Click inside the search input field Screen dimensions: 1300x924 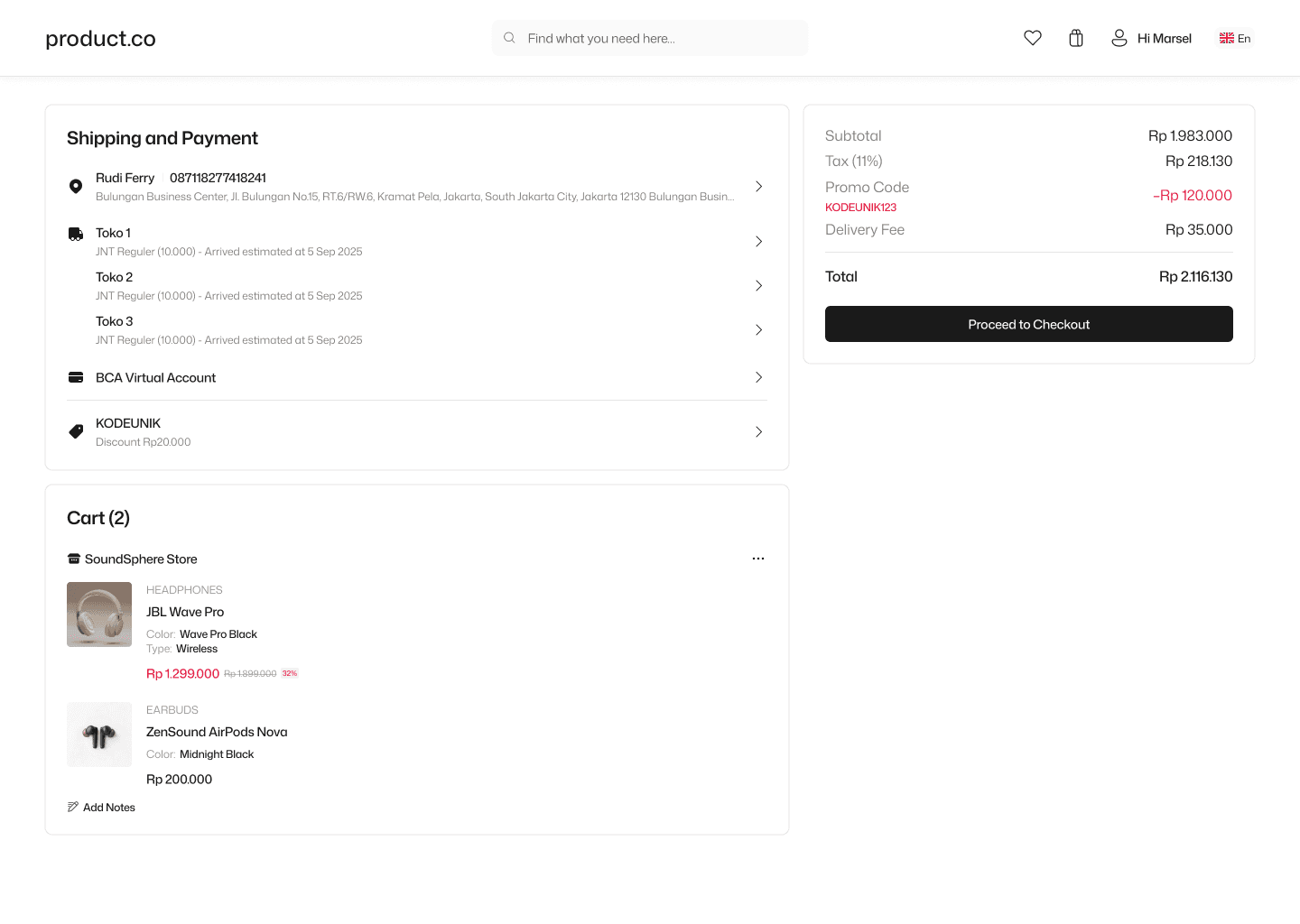tap(650, 38)
